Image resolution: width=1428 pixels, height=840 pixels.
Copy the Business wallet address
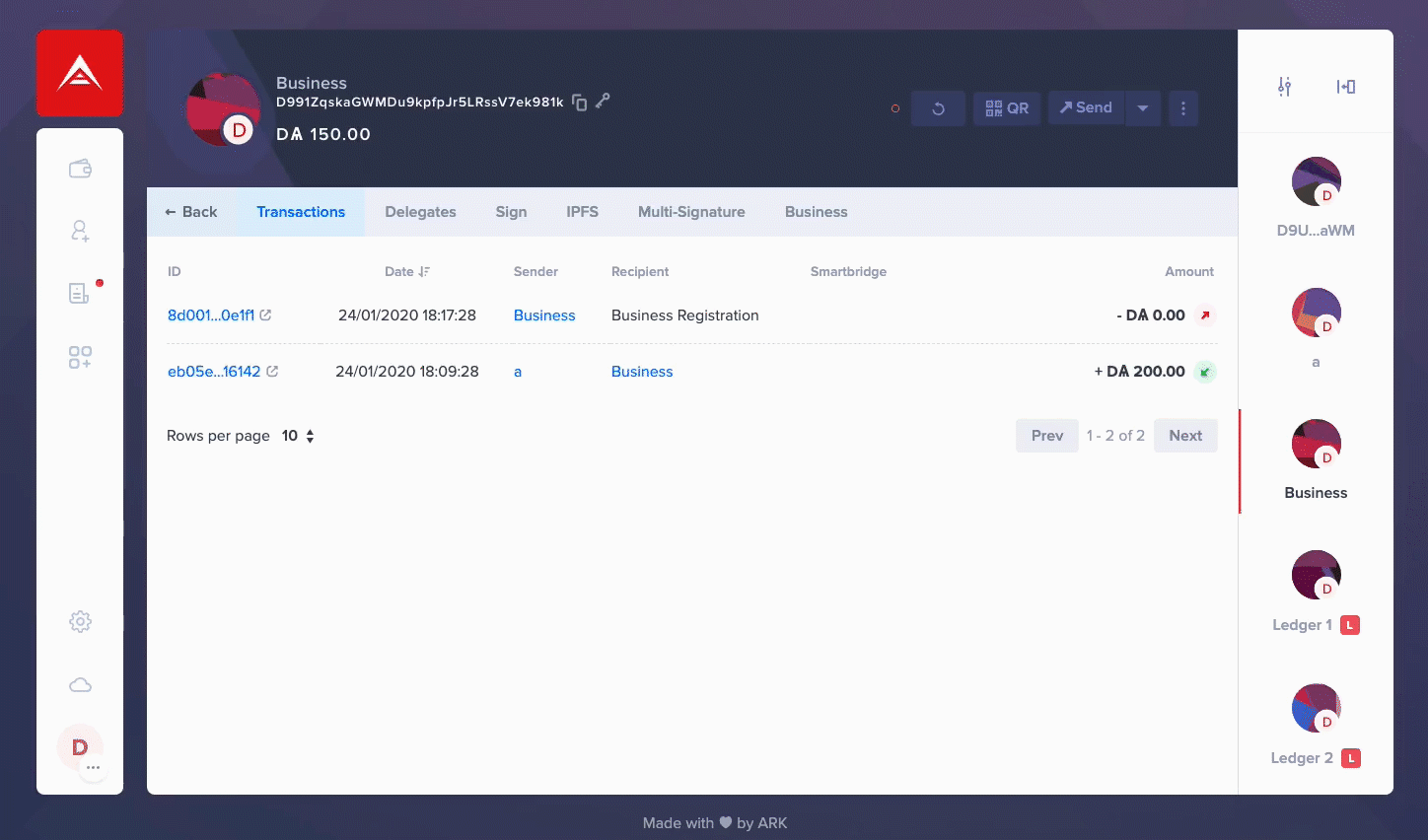click(580, 103)
